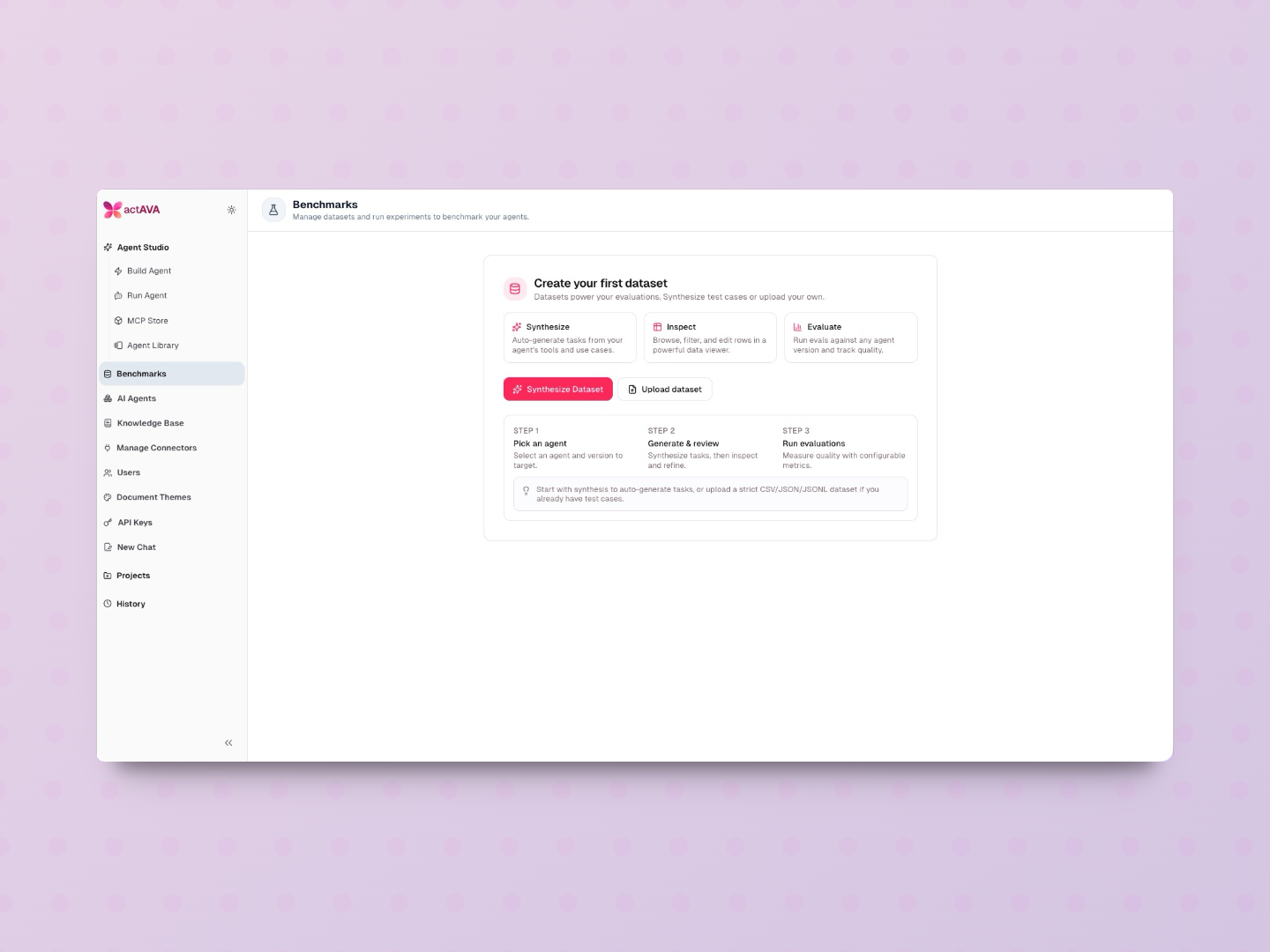Click the pink database icon beside title
The image size is (1270, 952).
pos(515,288)
